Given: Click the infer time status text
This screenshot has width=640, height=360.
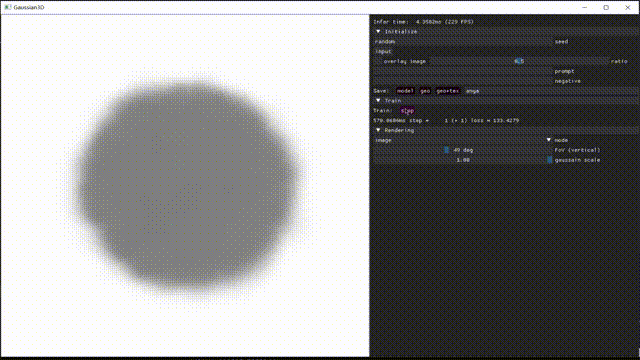Looking at the screenshot, I should (x=423, y=22).
